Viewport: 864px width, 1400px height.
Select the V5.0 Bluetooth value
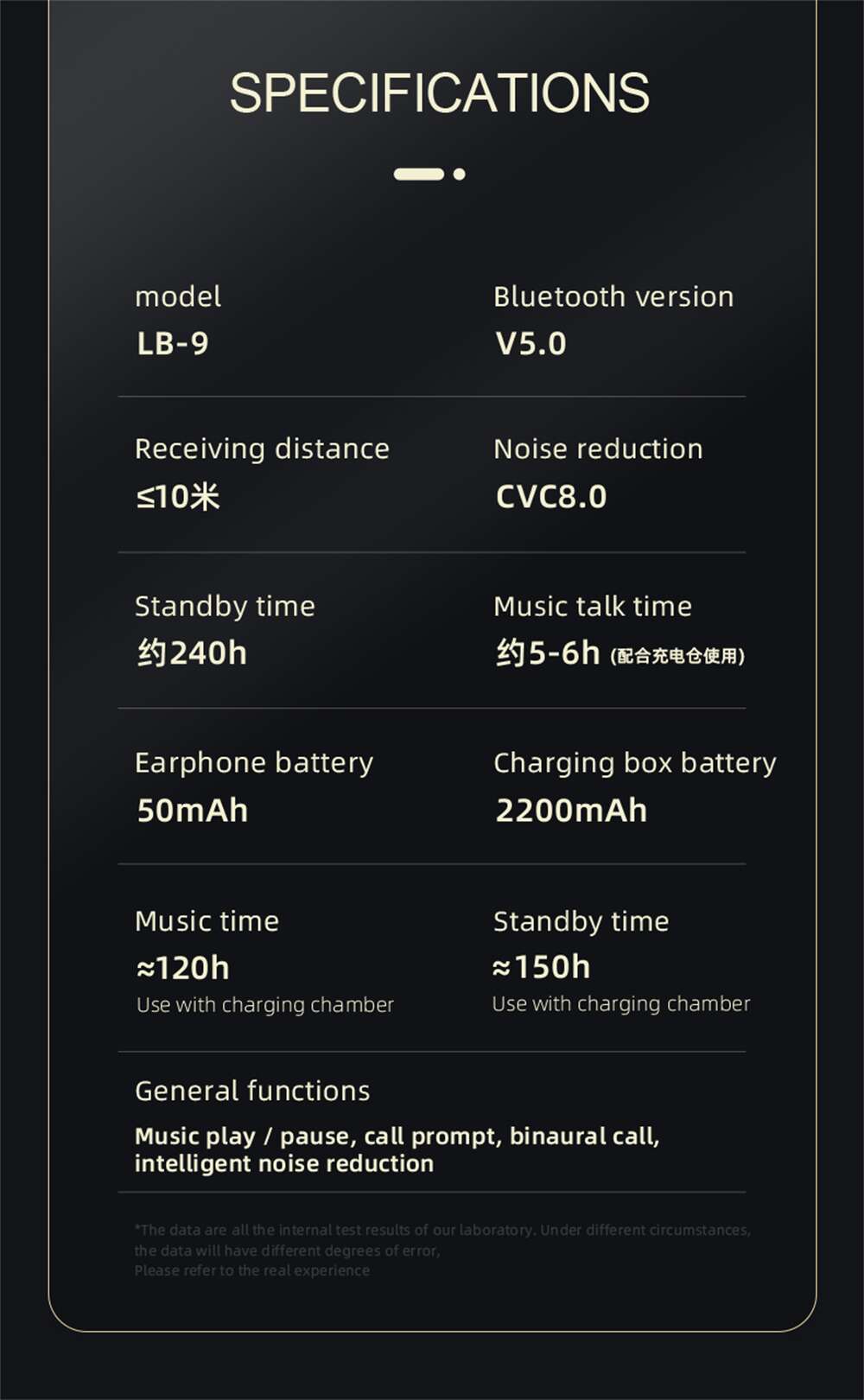530,344
